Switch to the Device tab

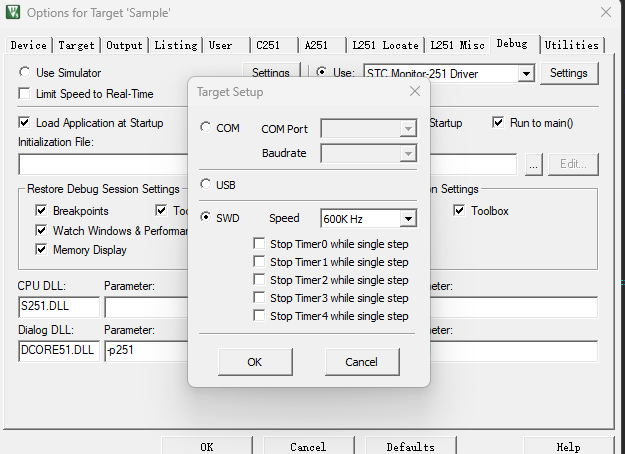click(28, 45)
